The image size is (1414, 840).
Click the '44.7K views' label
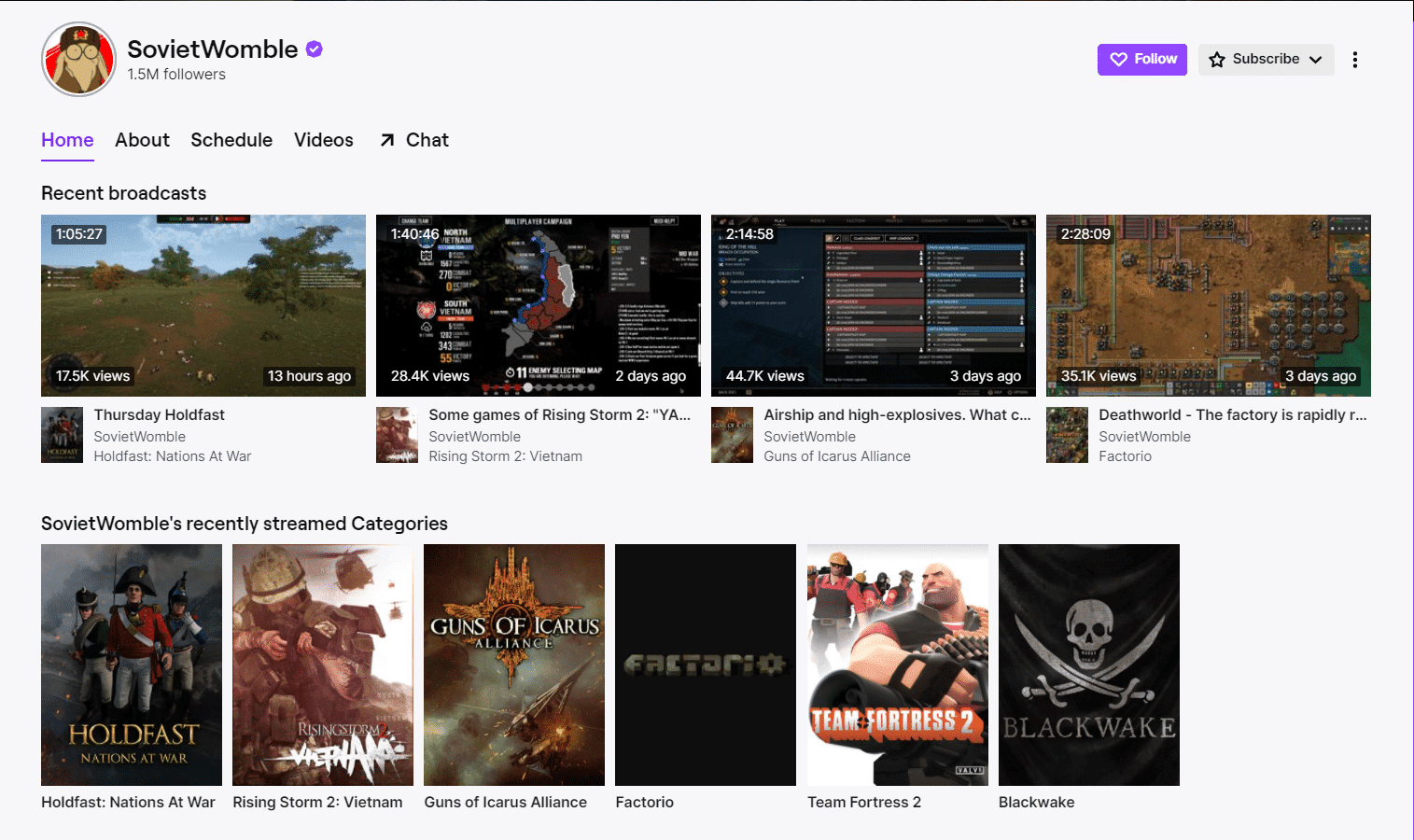(765, 376)
